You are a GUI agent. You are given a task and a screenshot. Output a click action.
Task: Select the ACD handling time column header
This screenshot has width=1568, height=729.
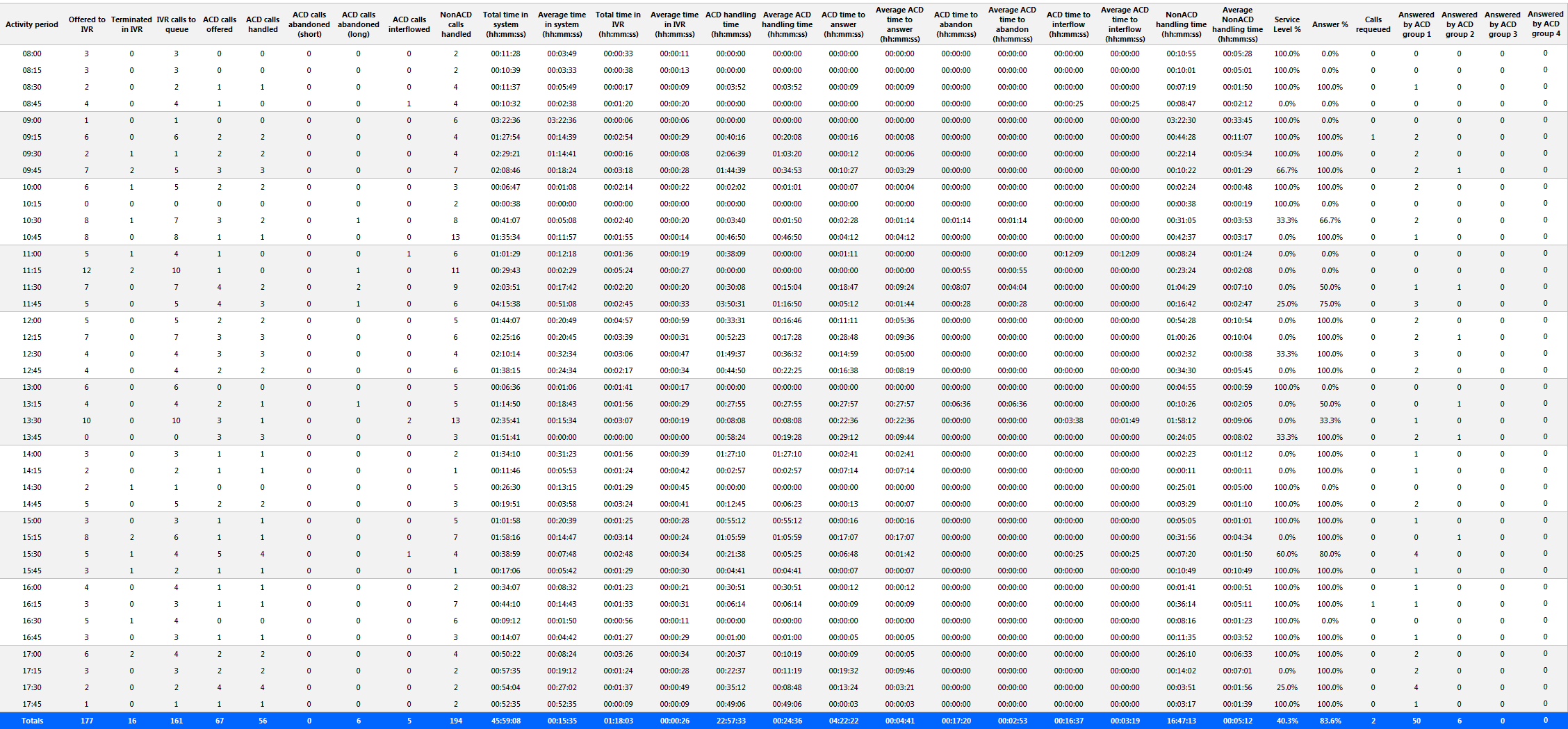[x=730, y=24]
